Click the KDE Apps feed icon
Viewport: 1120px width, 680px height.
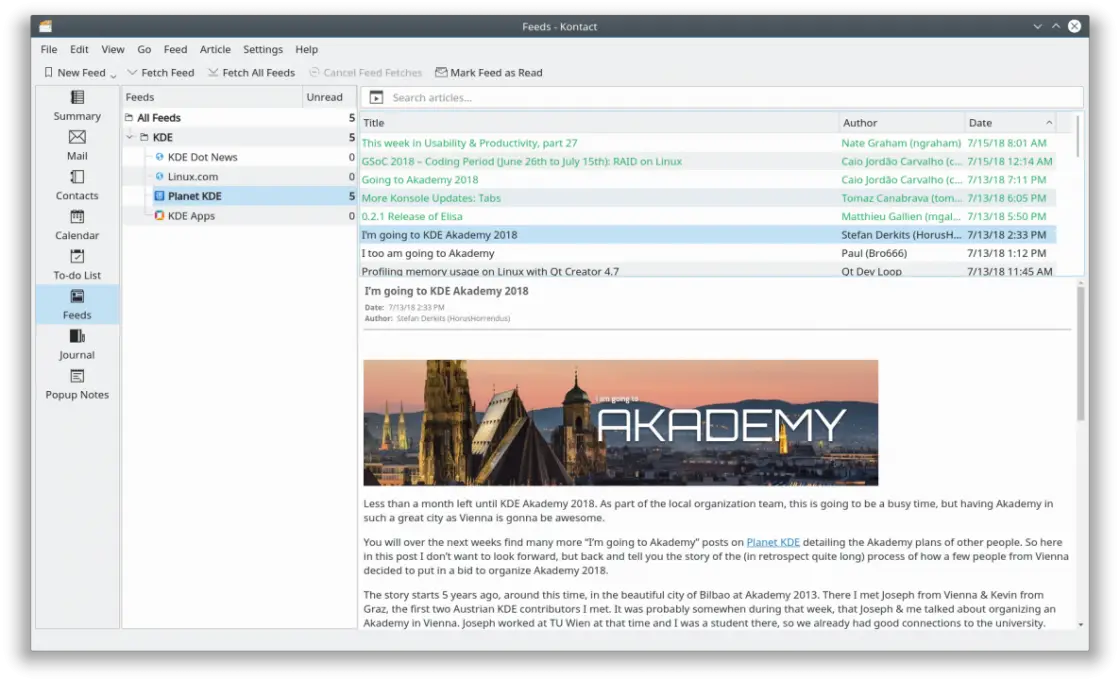point(159,215)
